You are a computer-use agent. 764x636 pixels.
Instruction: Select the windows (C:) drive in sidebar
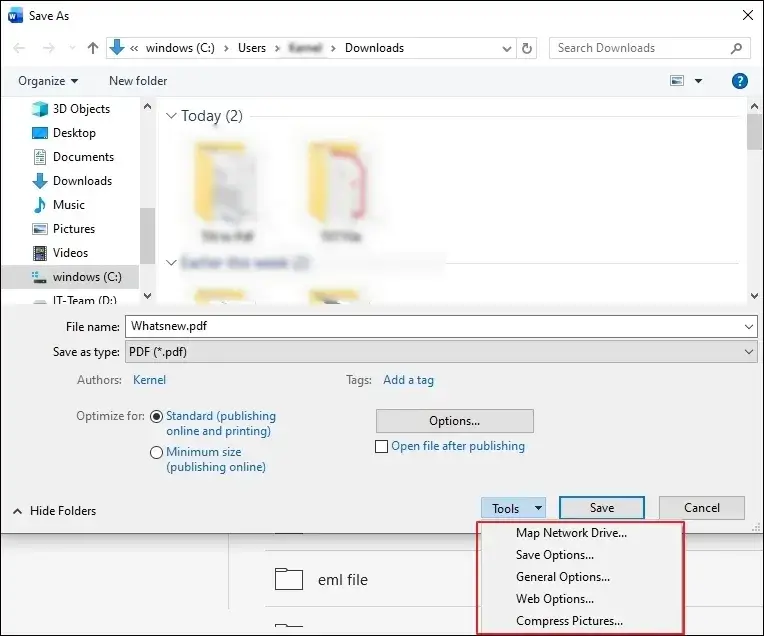click(x=71, y=276)
